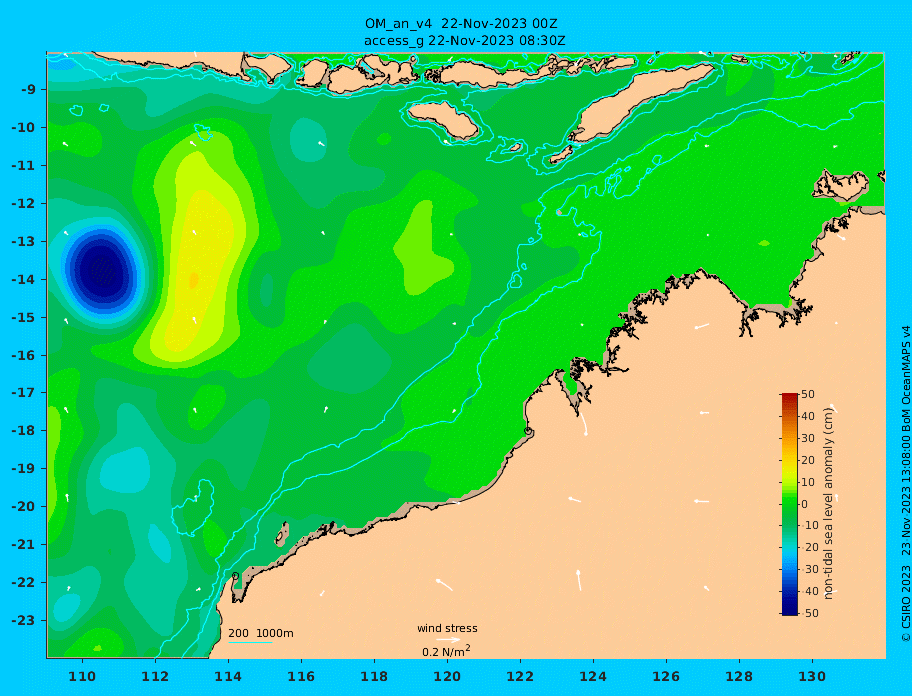Click the longitude axis label 122
912x696 pixels.
521,677
